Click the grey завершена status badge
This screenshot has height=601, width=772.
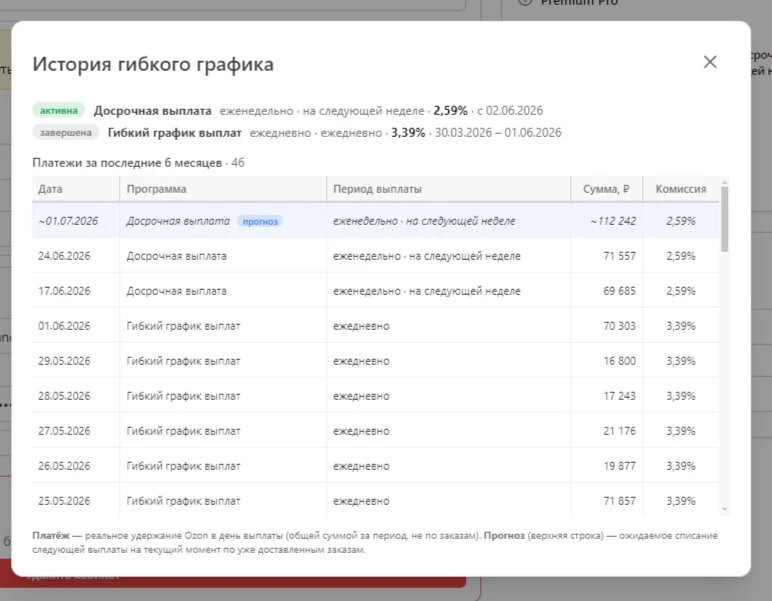(x=65, y=132)
